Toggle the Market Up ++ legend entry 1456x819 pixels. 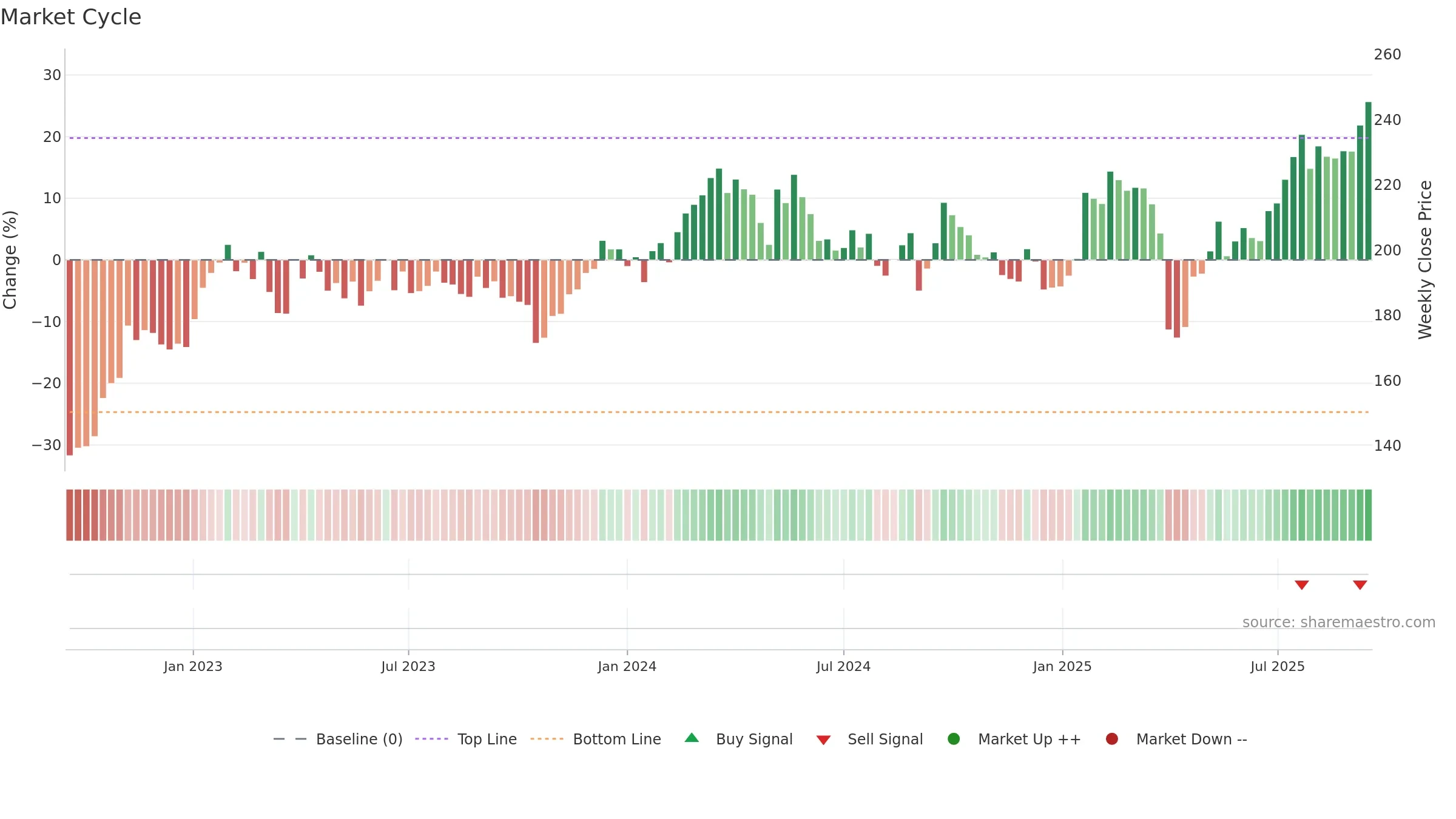[x=1014, y=739]
